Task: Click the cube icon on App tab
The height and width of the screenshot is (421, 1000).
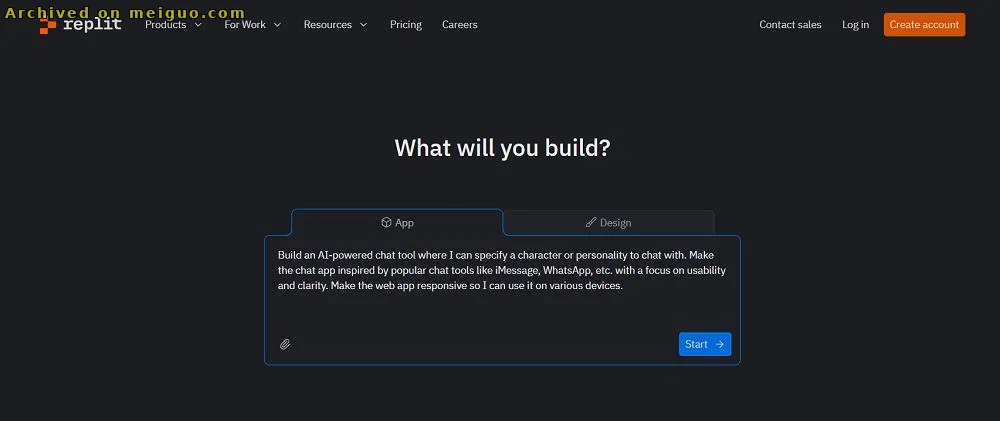Action: [386, 222]
